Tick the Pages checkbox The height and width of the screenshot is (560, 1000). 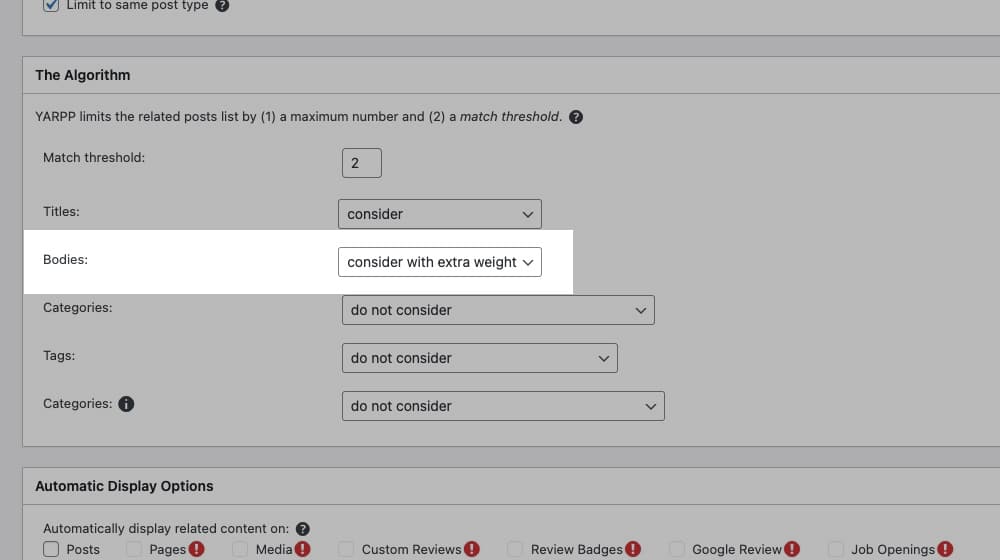[135, 549]
